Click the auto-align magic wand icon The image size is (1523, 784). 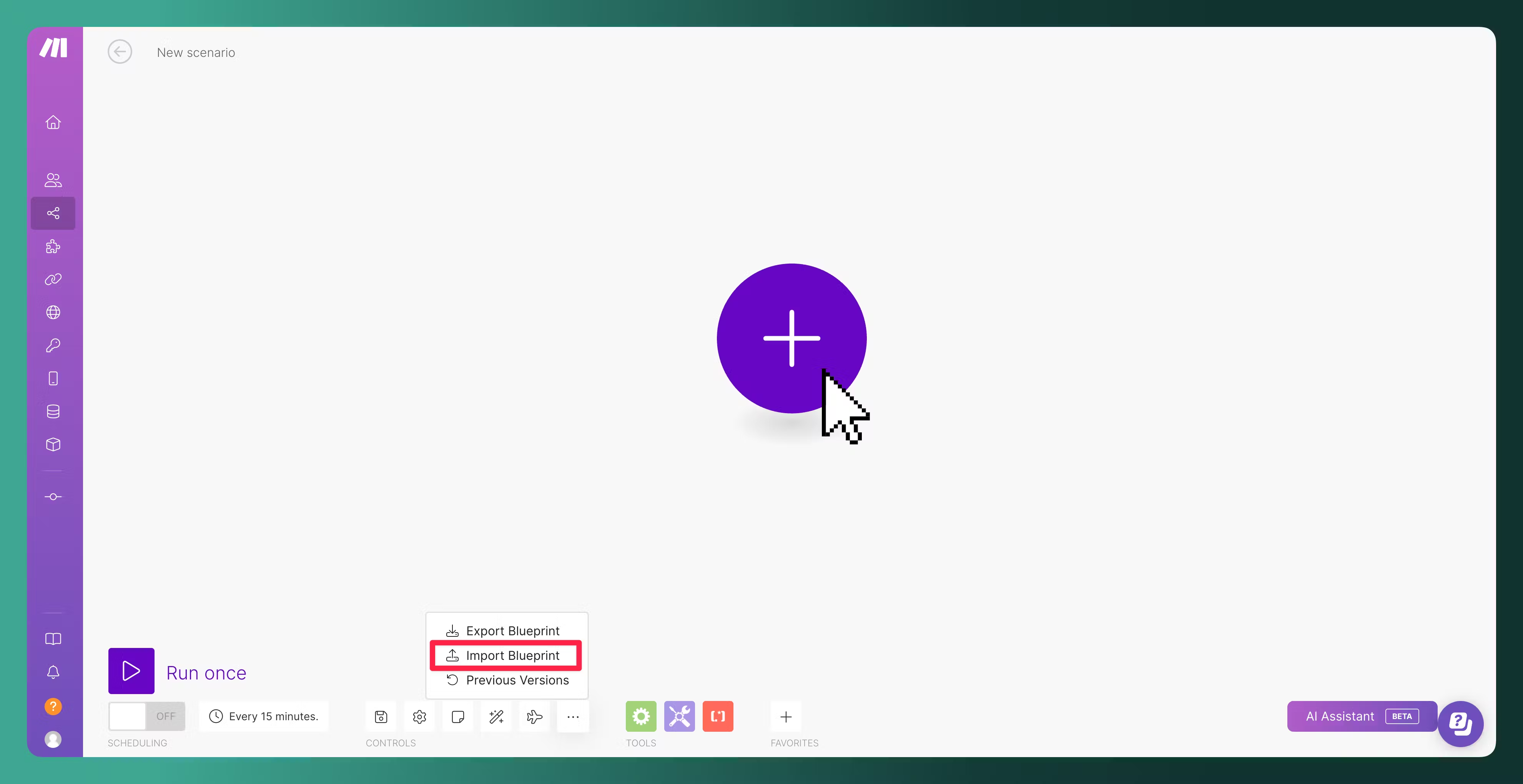click(496, 717)
